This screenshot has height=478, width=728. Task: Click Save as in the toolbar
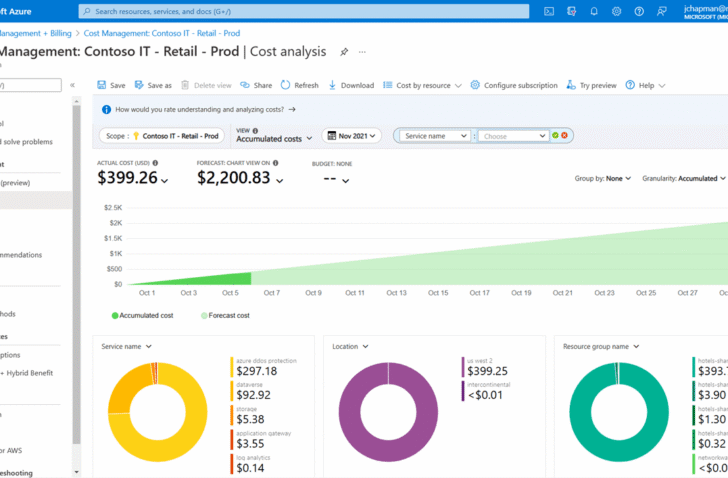pos(153,85)
